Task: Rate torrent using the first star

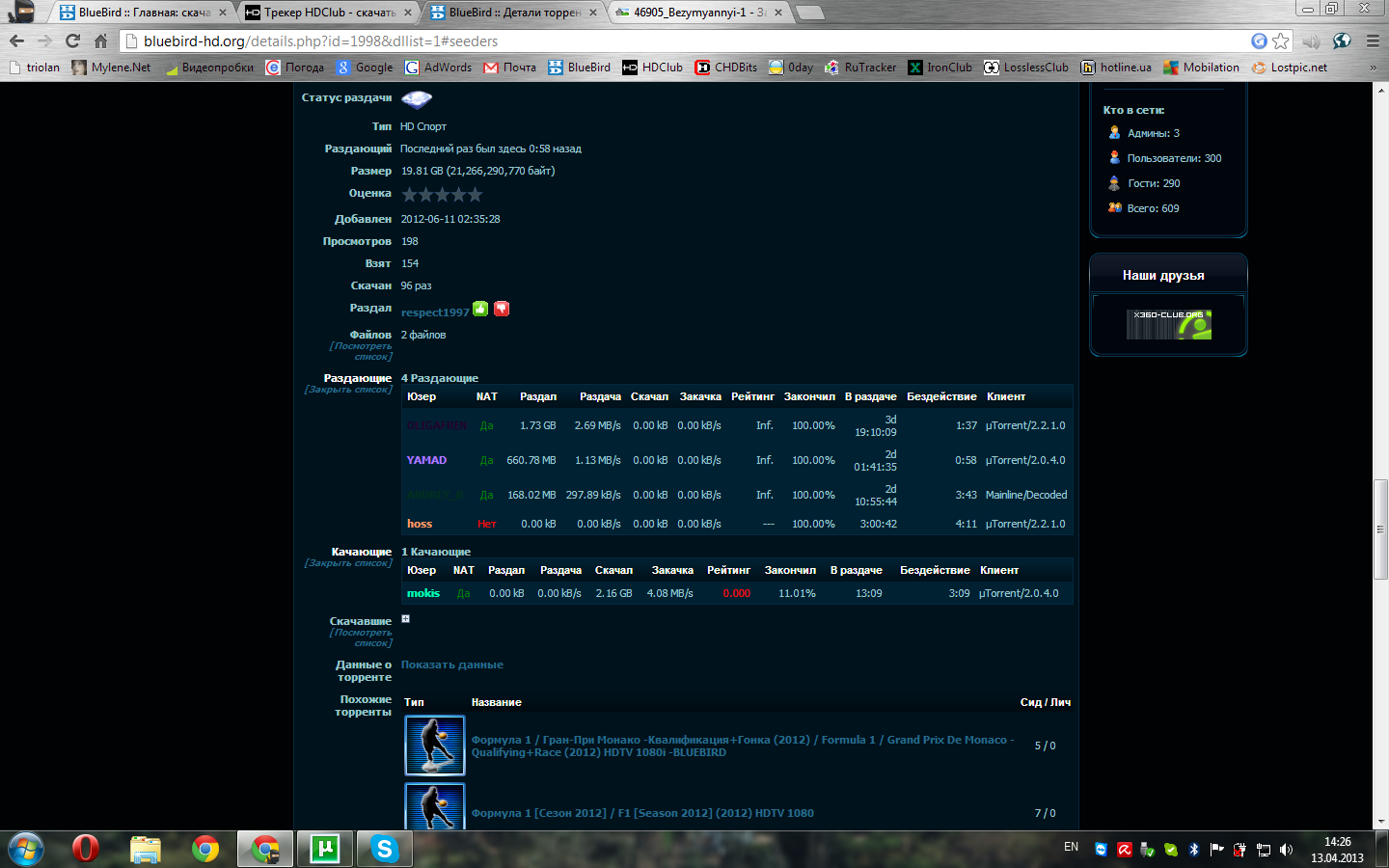Action: pyautogui.click(x=409, y=195)
